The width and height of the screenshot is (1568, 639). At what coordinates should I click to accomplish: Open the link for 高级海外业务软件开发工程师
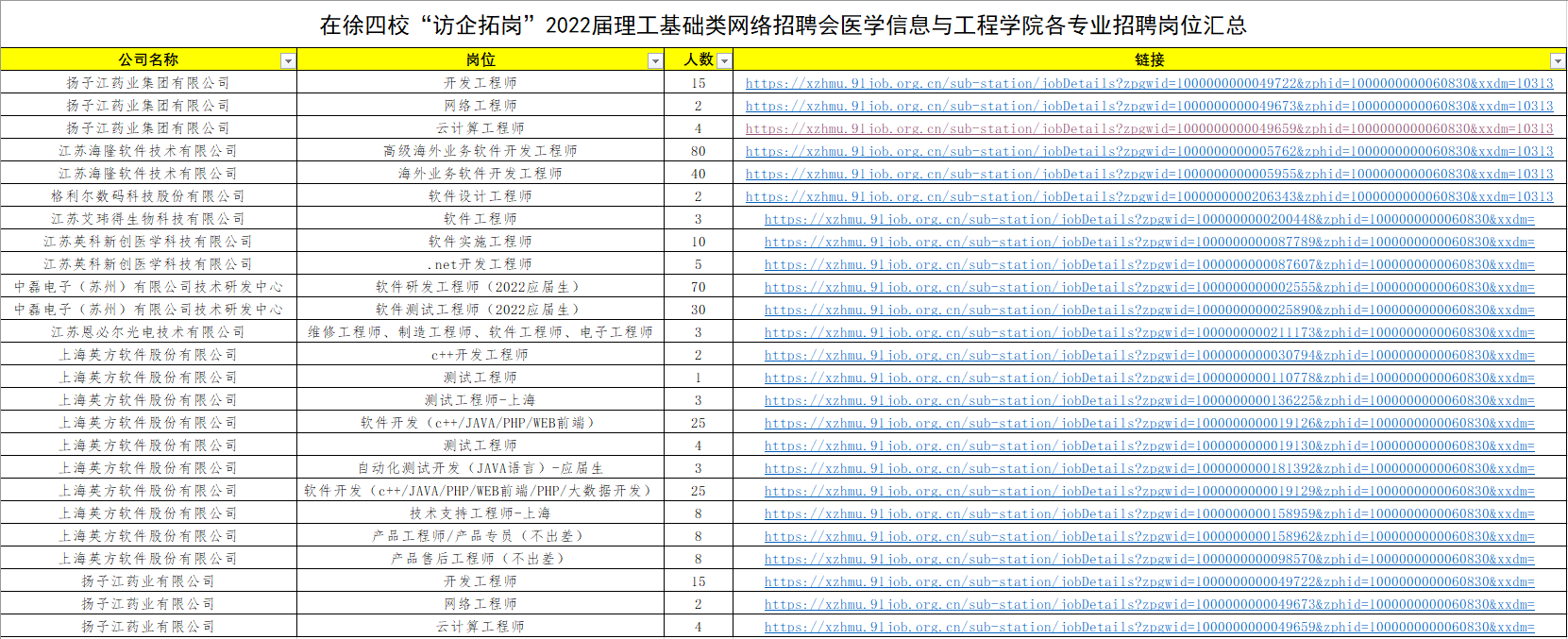pos(1149,151)
